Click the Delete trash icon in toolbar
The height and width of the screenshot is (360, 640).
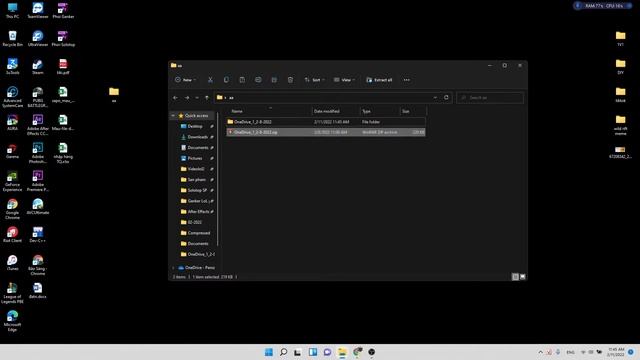(290, 80)
